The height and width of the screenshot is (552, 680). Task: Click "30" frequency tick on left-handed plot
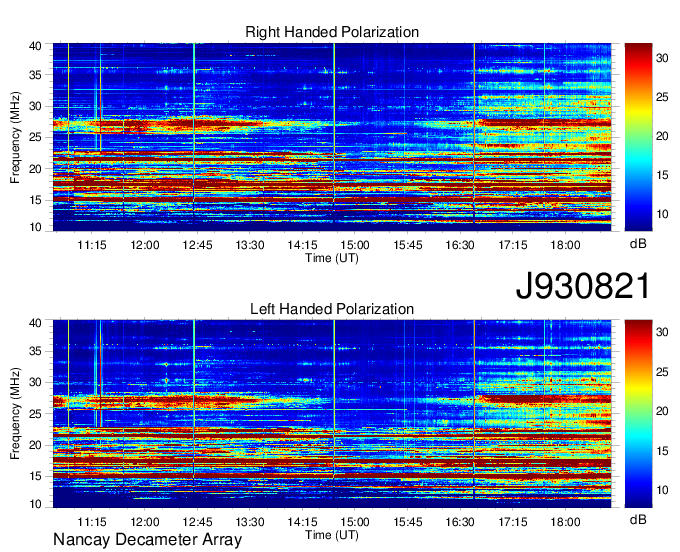[36, 382]
